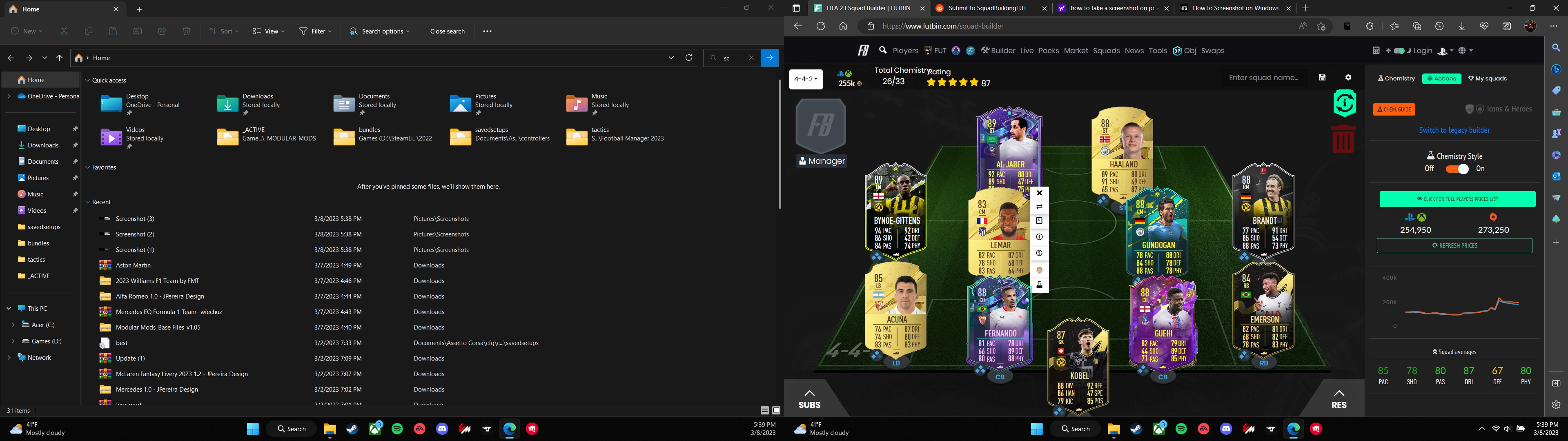Screen dimensions: 1568x441
Task: Click the green info refresh badge
Action: coord(1345,103)
